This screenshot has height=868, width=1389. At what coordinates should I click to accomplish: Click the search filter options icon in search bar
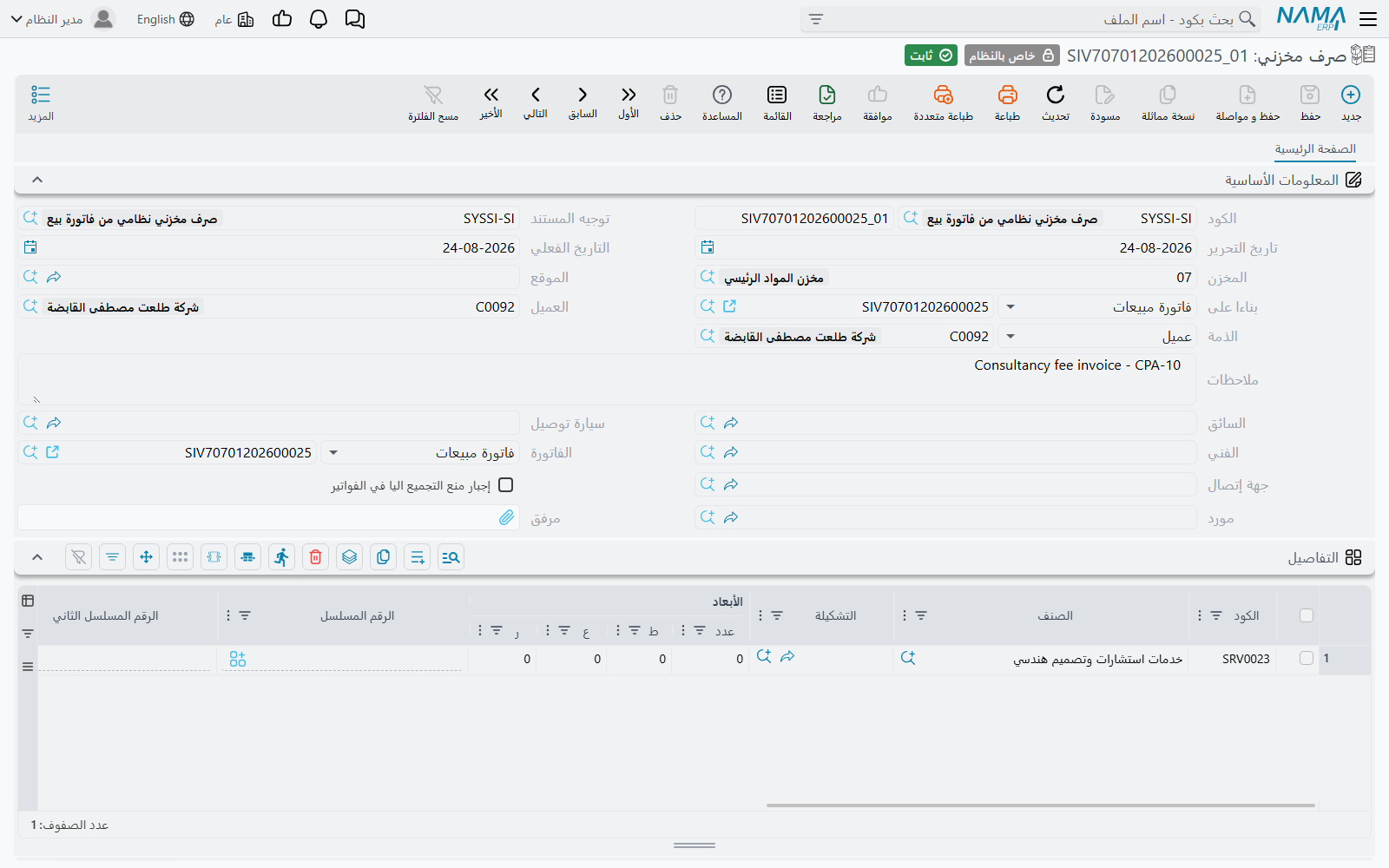tap(816, 19)
